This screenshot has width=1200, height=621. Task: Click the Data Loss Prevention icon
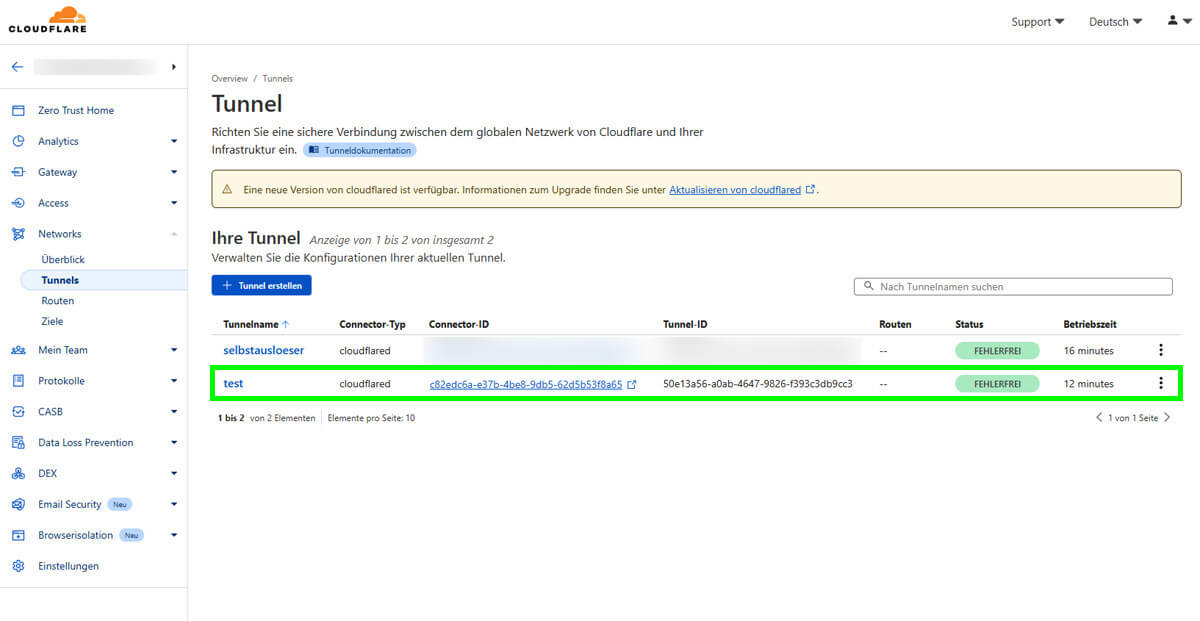point(18,442)
